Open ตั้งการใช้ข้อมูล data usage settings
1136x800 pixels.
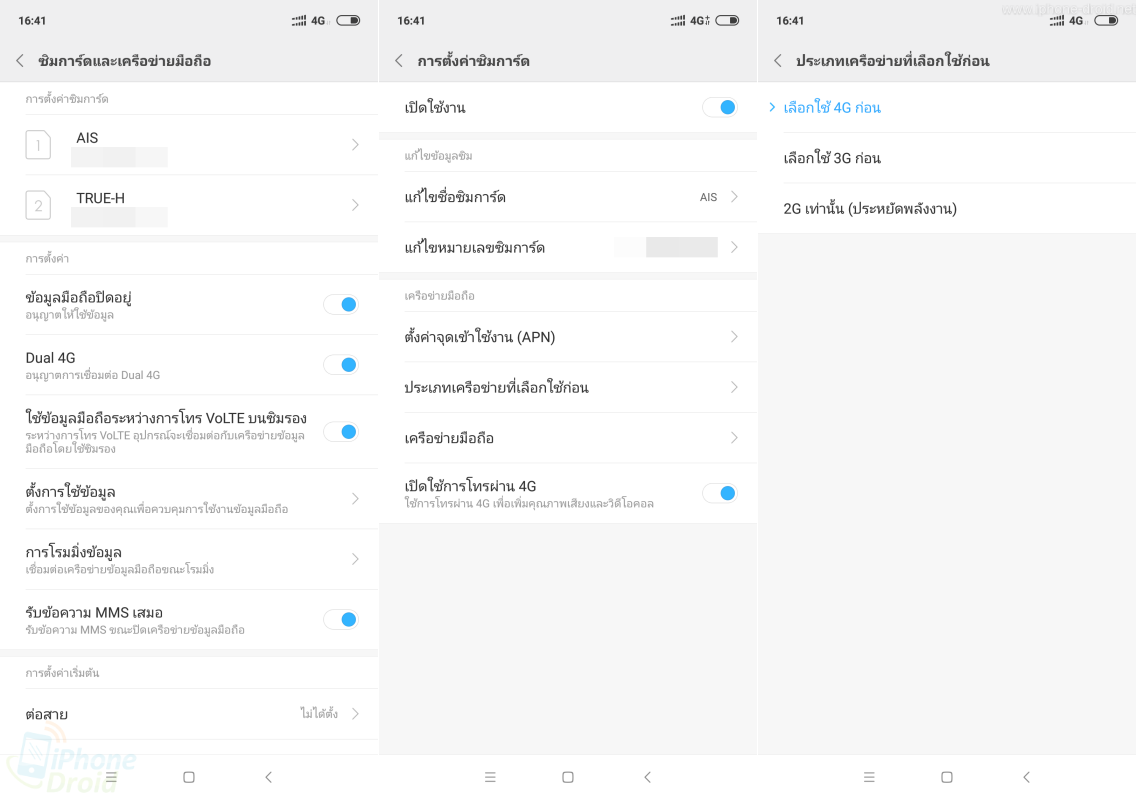pyautogui.click(x=189, y=499)
